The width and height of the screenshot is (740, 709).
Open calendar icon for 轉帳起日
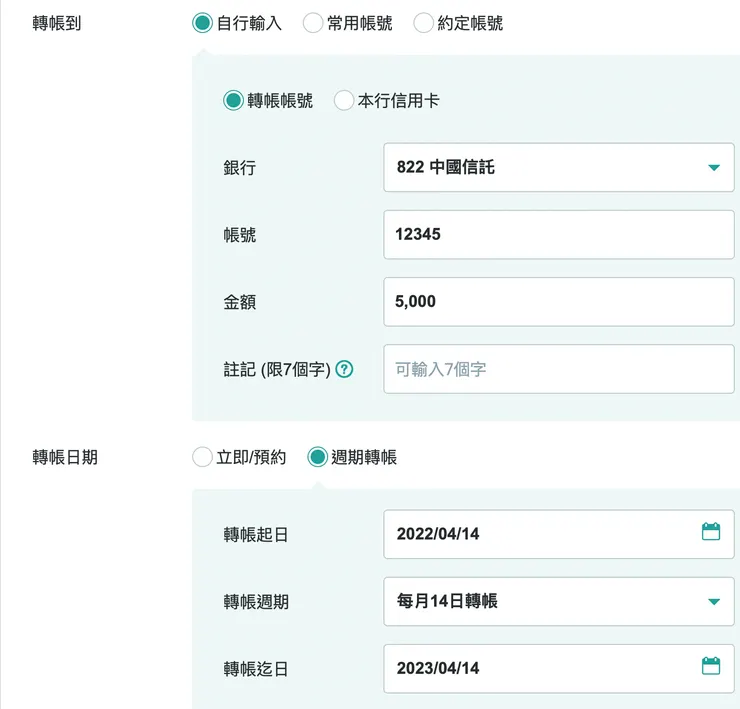click(711, 532)
